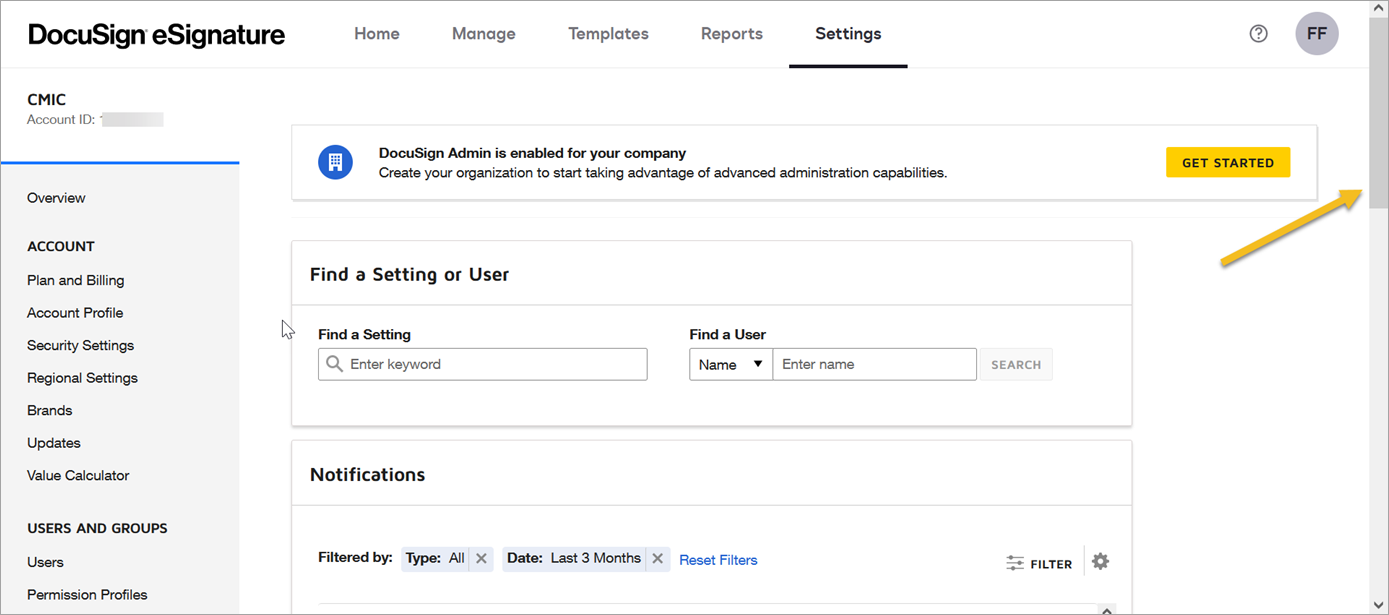Screen dimensions: 1389x615
Task: Open the Reports section
Action: pos(731,33)
